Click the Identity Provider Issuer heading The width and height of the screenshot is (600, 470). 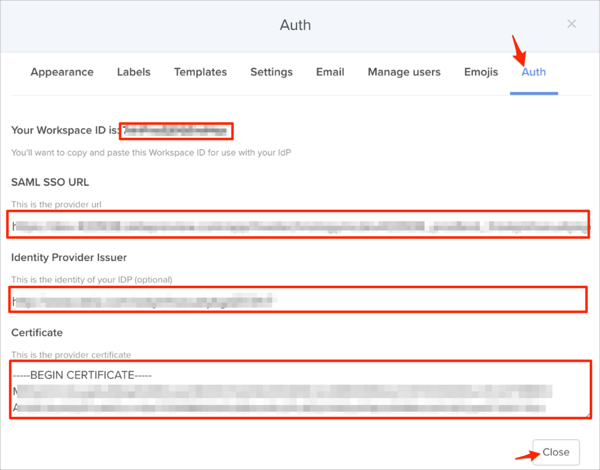71,257
